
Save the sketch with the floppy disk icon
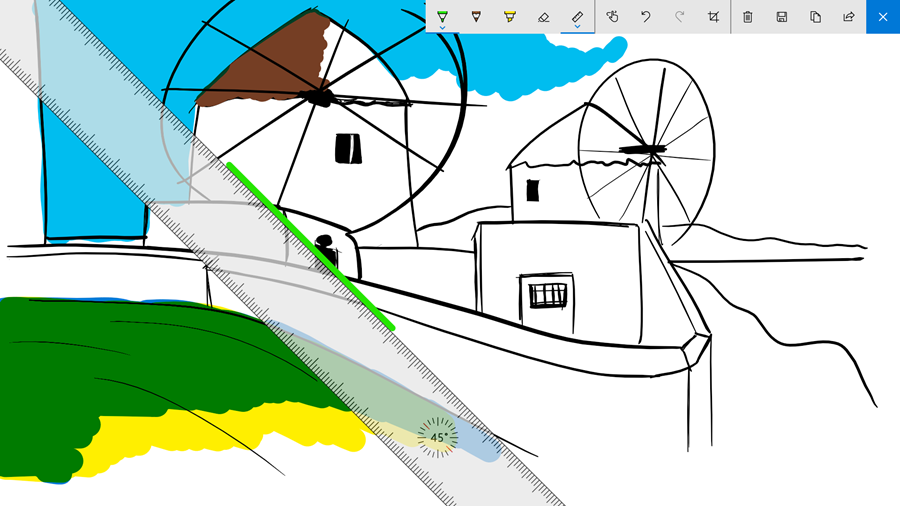tap(782, 16)
